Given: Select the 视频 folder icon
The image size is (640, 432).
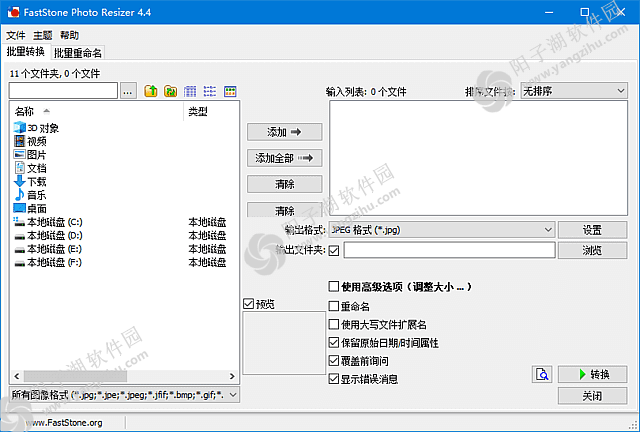Looking at the screenshot, I should point(20,141).
